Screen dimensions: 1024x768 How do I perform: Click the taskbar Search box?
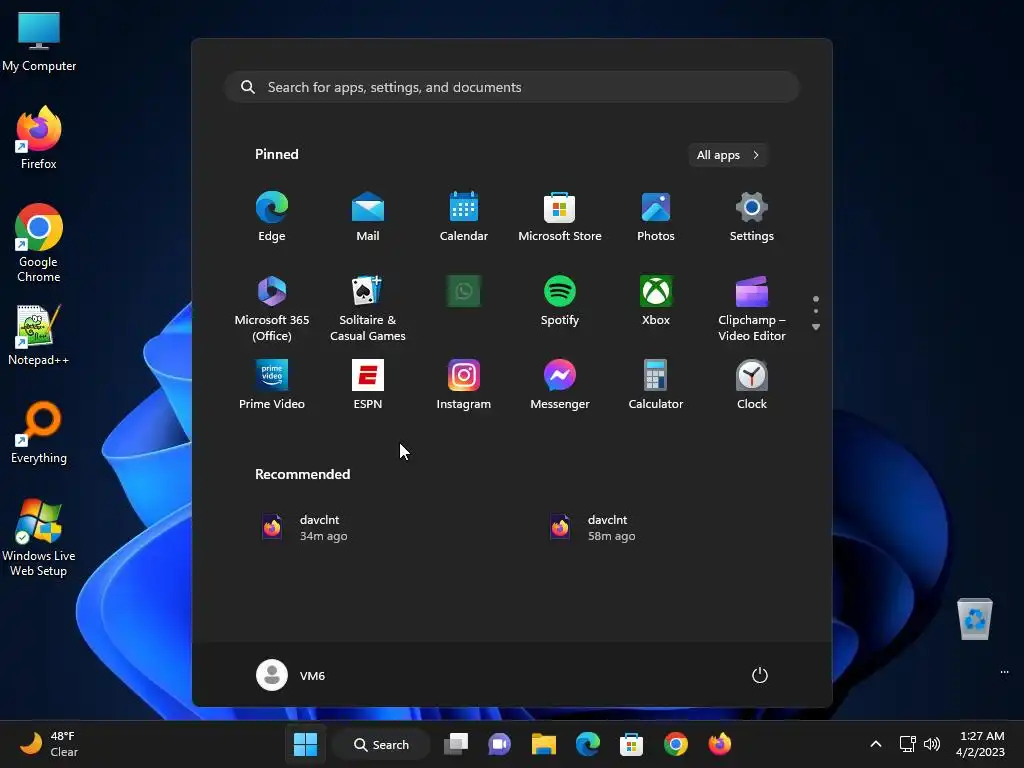[x=381, y=744]
